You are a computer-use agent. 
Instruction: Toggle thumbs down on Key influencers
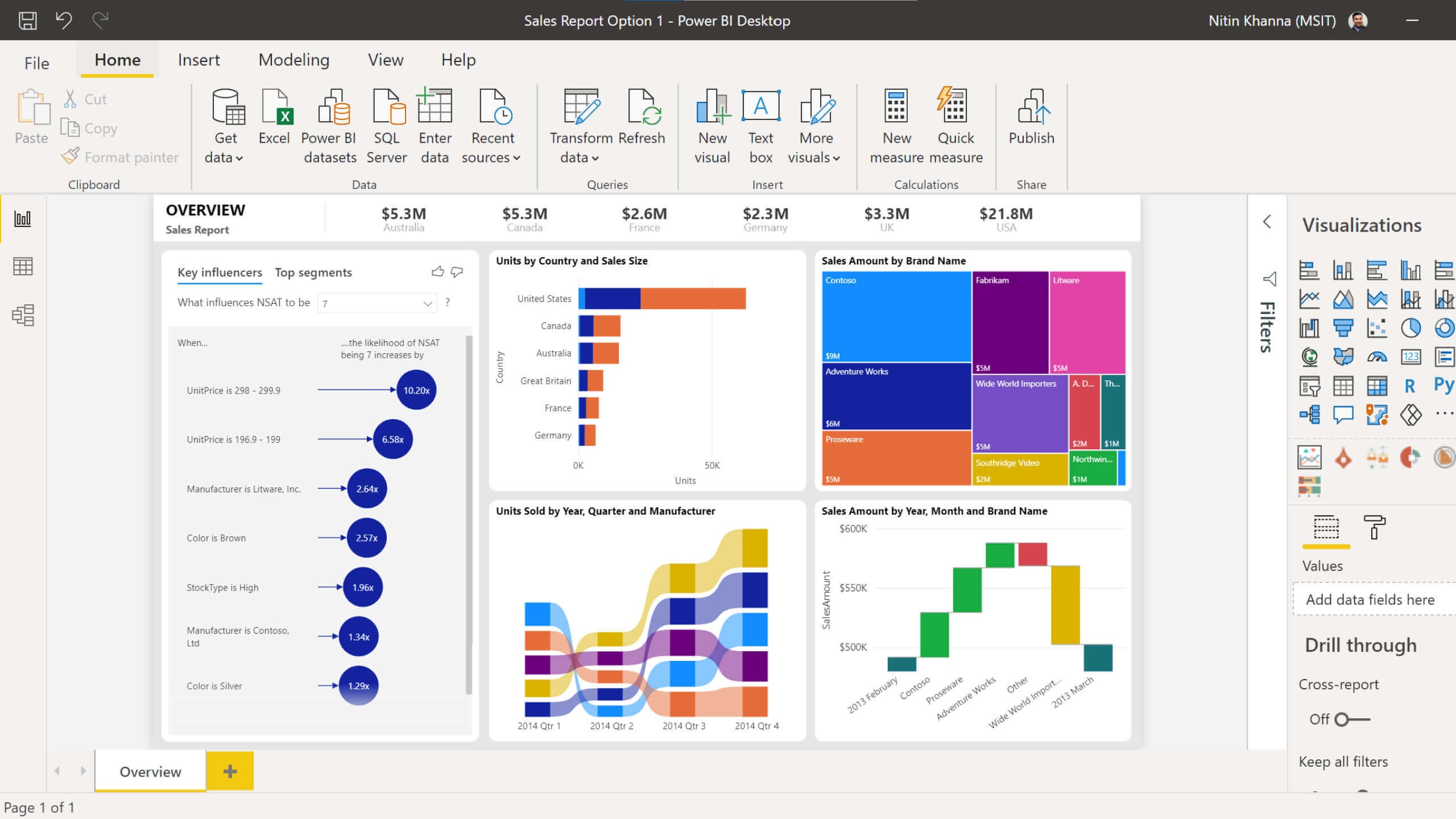(x=456, y=271)
